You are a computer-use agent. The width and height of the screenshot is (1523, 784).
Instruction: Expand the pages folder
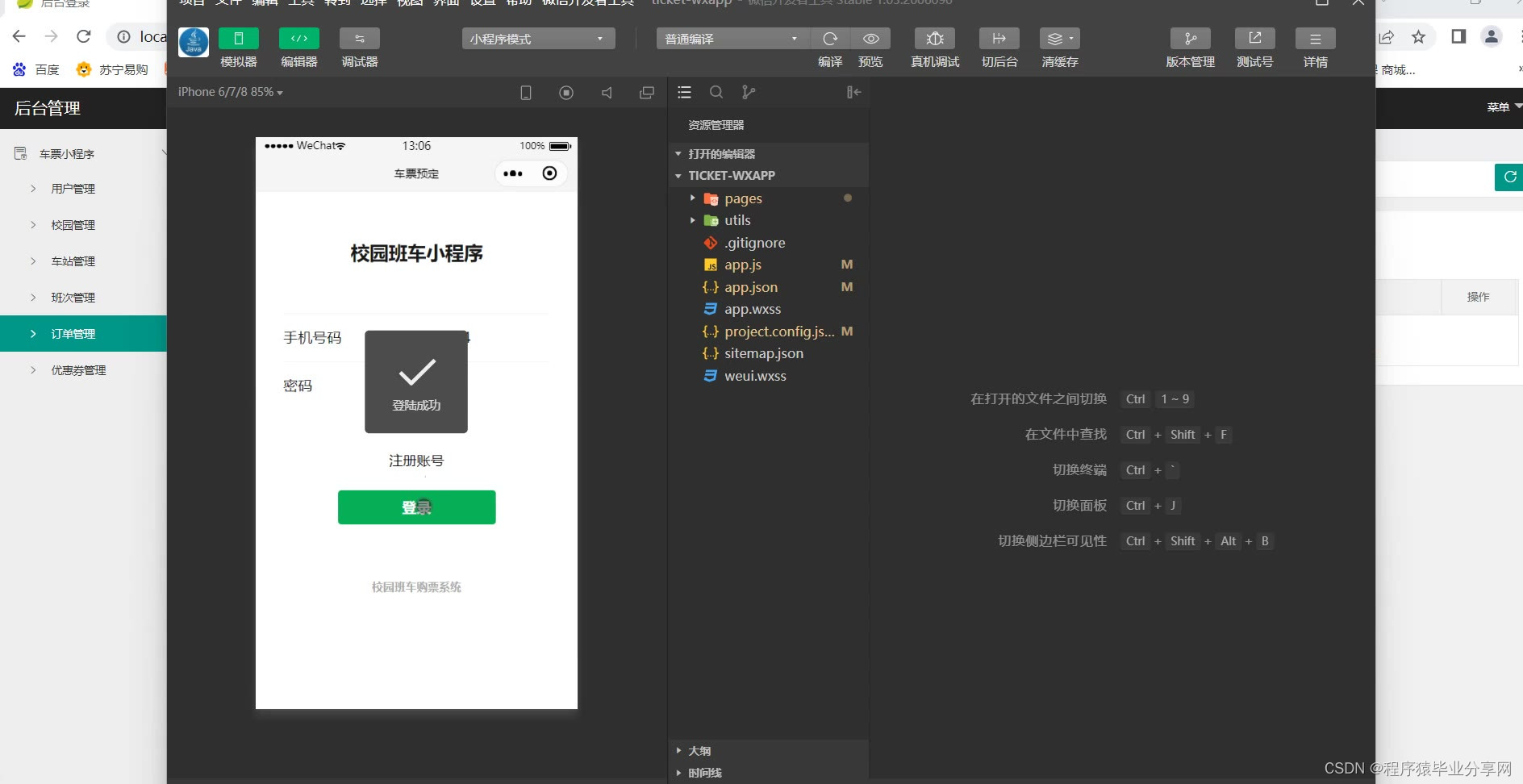(x=769, y=198)
